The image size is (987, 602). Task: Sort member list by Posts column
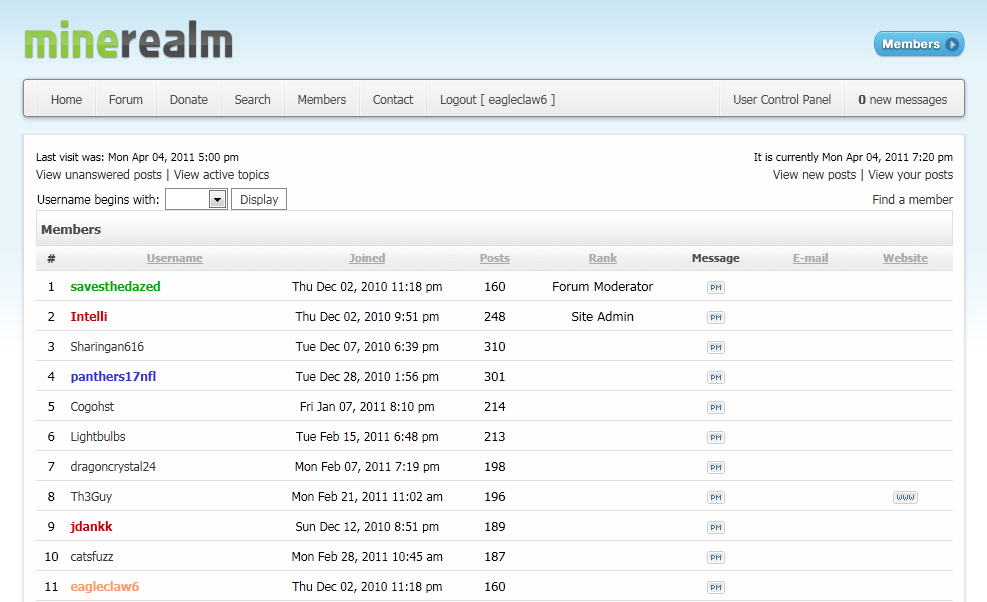click(494, 258)
